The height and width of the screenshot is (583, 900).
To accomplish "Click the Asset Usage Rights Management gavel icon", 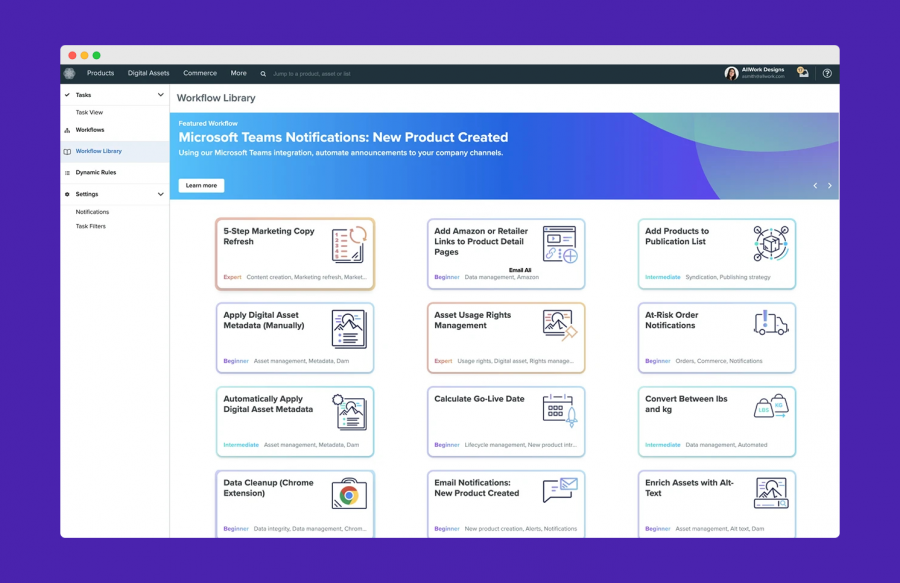I will click(560, 325).
